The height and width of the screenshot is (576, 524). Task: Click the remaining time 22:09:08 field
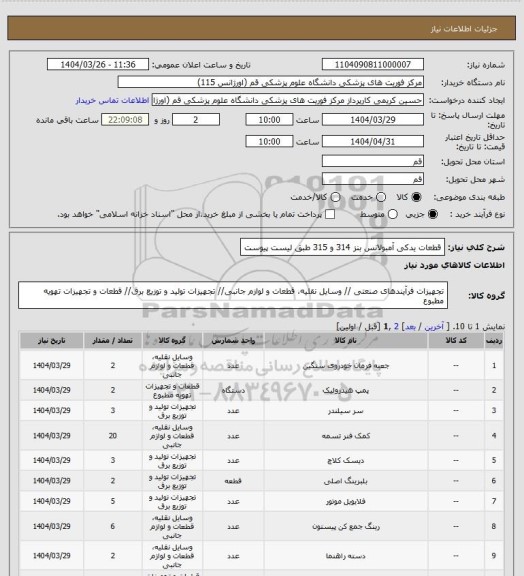125,120
